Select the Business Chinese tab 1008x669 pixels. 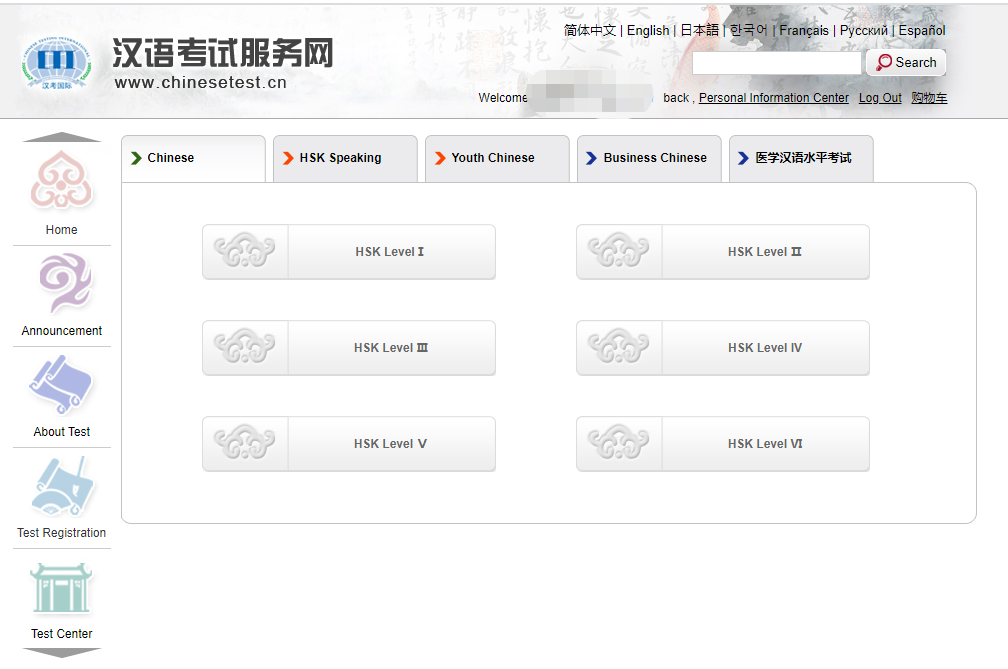tap(649, 158)
